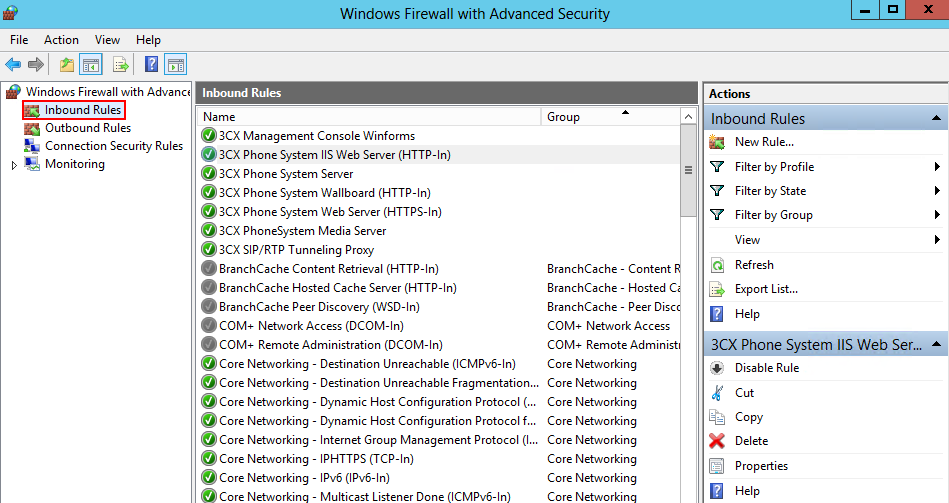Click the funnel icon for Filter by Profile
949x503 pixels.
[717, 166]
